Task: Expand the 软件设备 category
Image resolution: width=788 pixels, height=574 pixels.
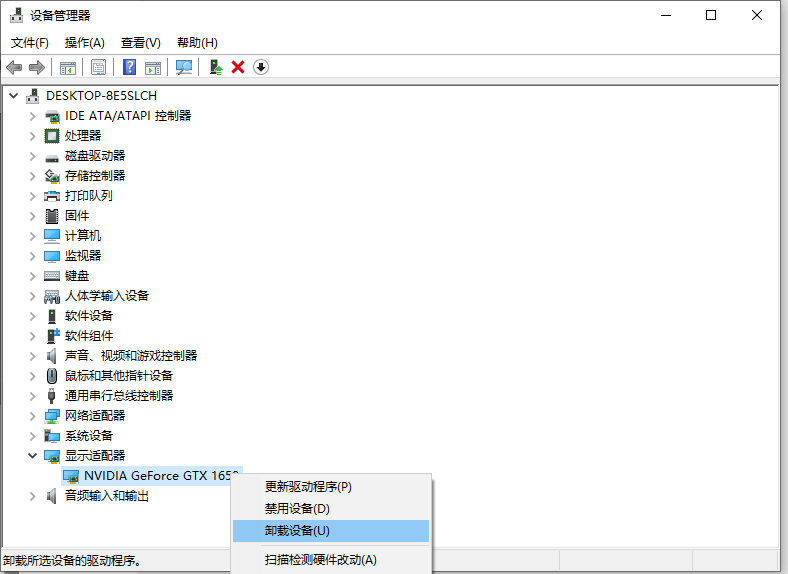Action: click(x=33, y=316)
